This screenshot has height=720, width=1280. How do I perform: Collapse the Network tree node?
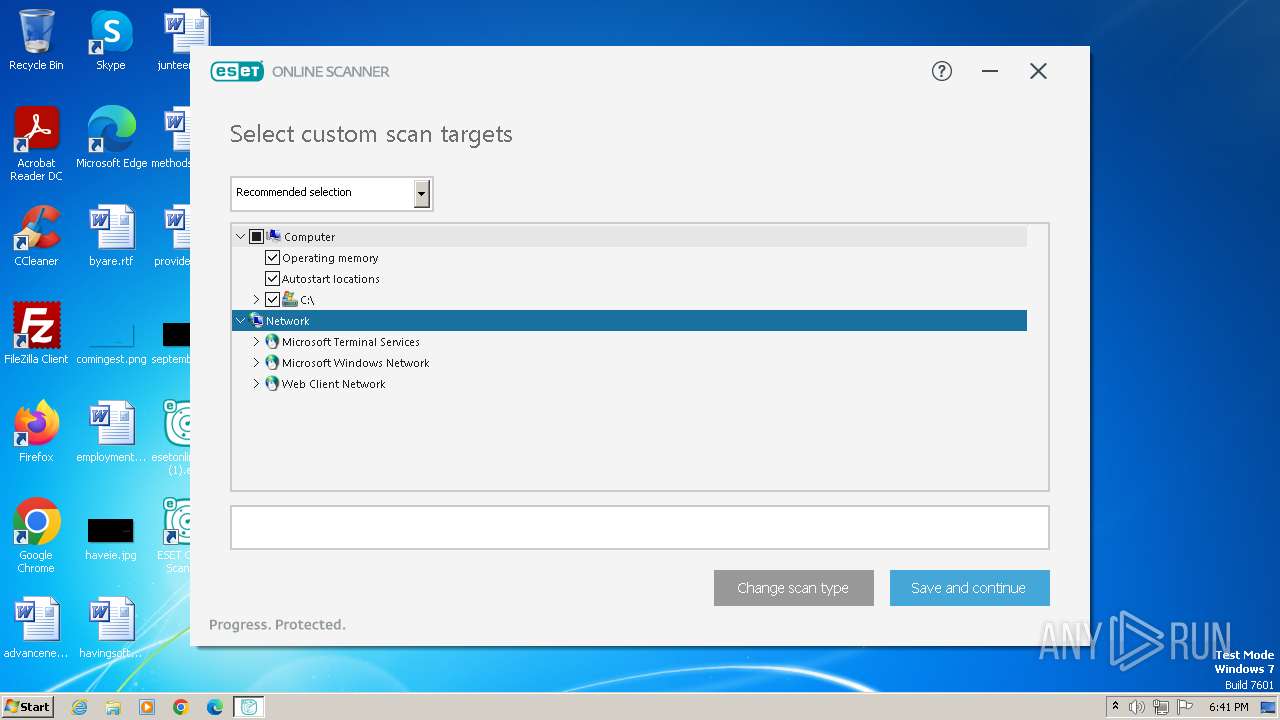[240, 321]
